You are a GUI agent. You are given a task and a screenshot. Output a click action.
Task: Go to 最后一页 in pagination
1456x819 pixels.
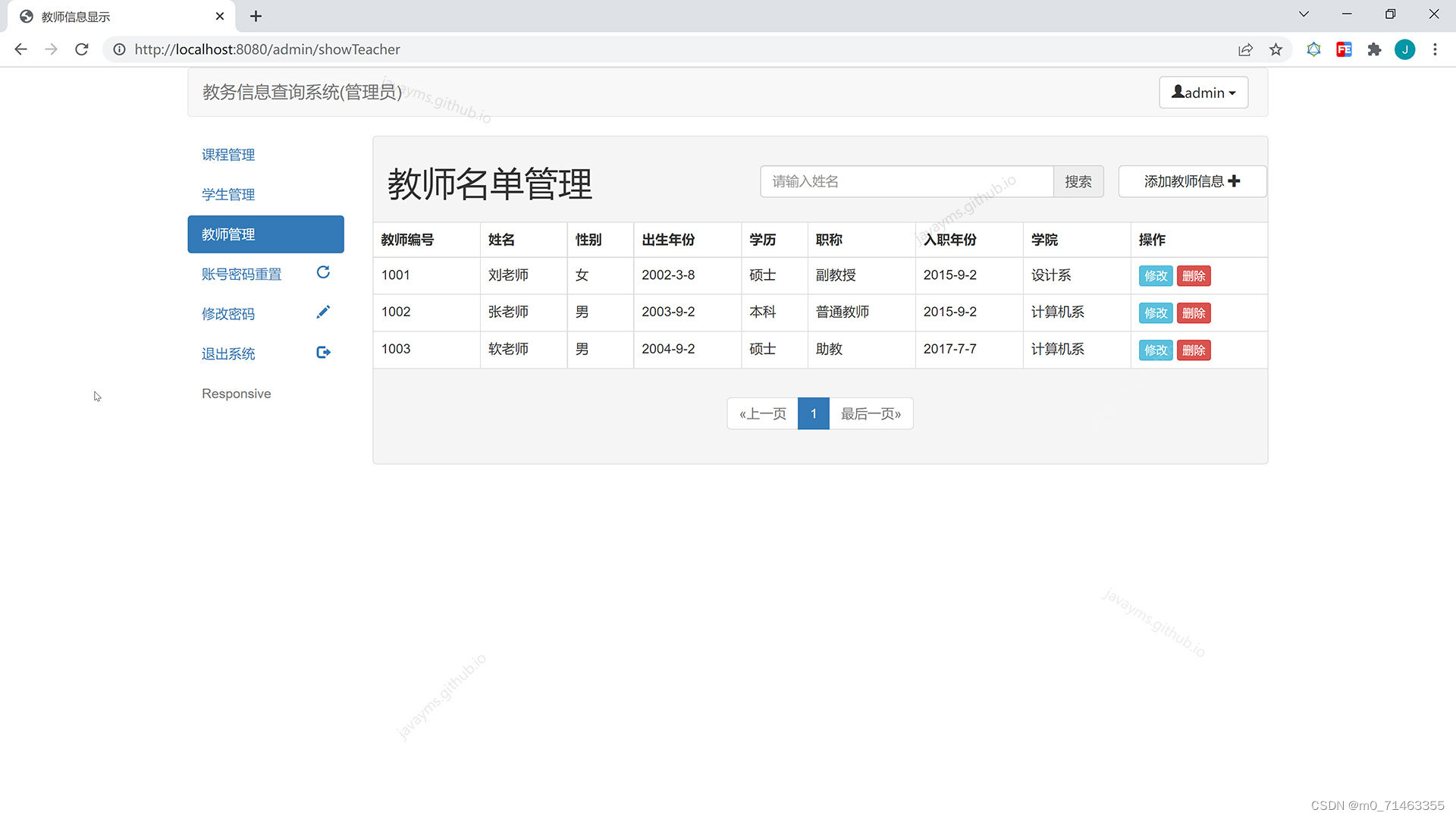(871, 414)
